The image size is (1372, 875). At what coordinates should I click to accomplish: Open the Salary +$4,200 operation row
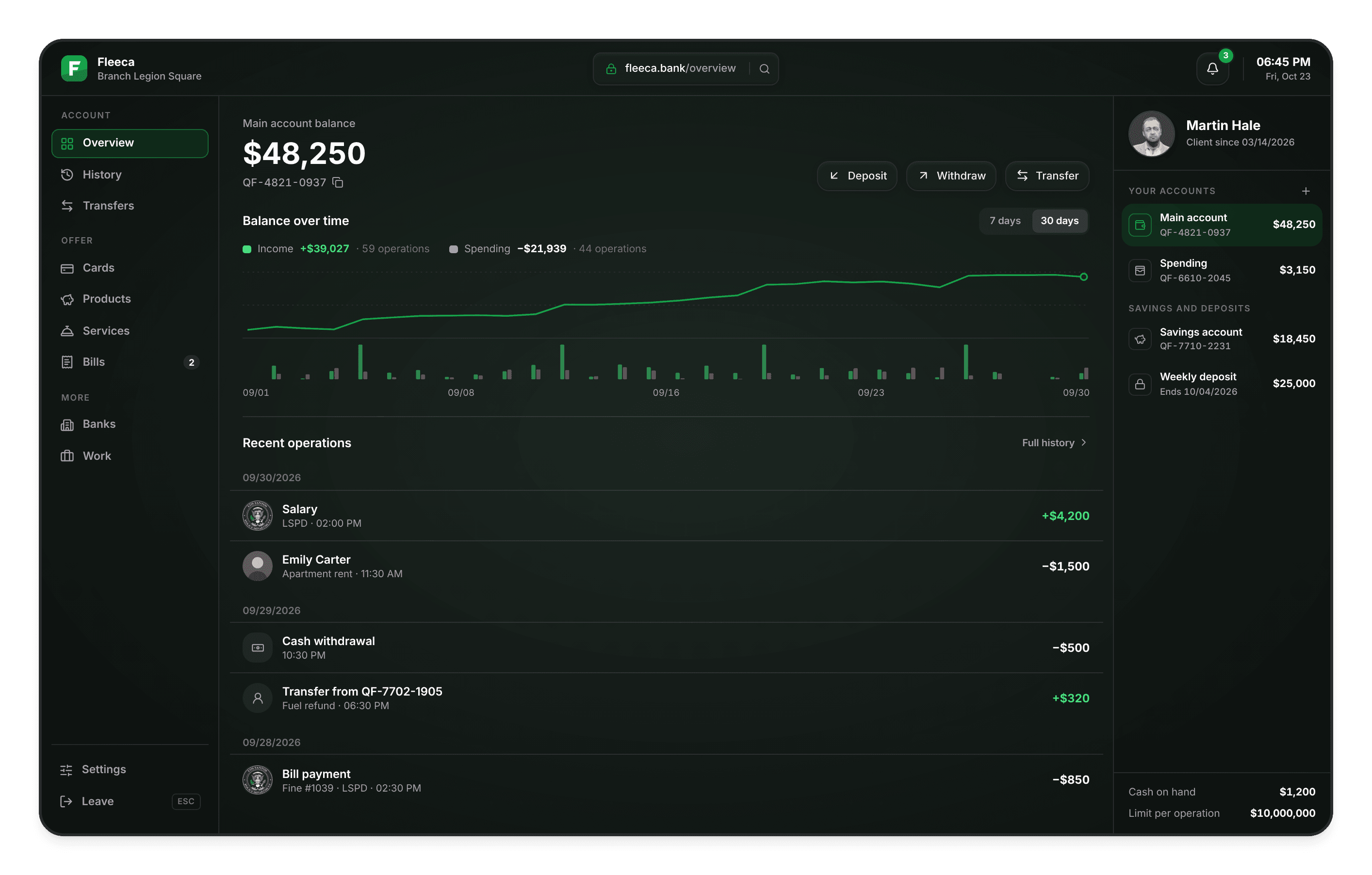tap(666, 516)
